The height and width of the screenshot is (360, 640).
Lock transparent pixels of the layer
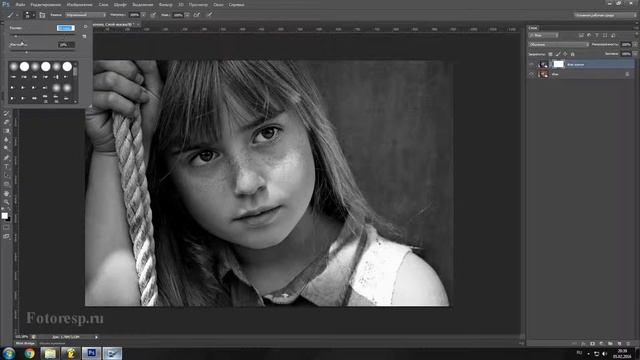(550, 54)
